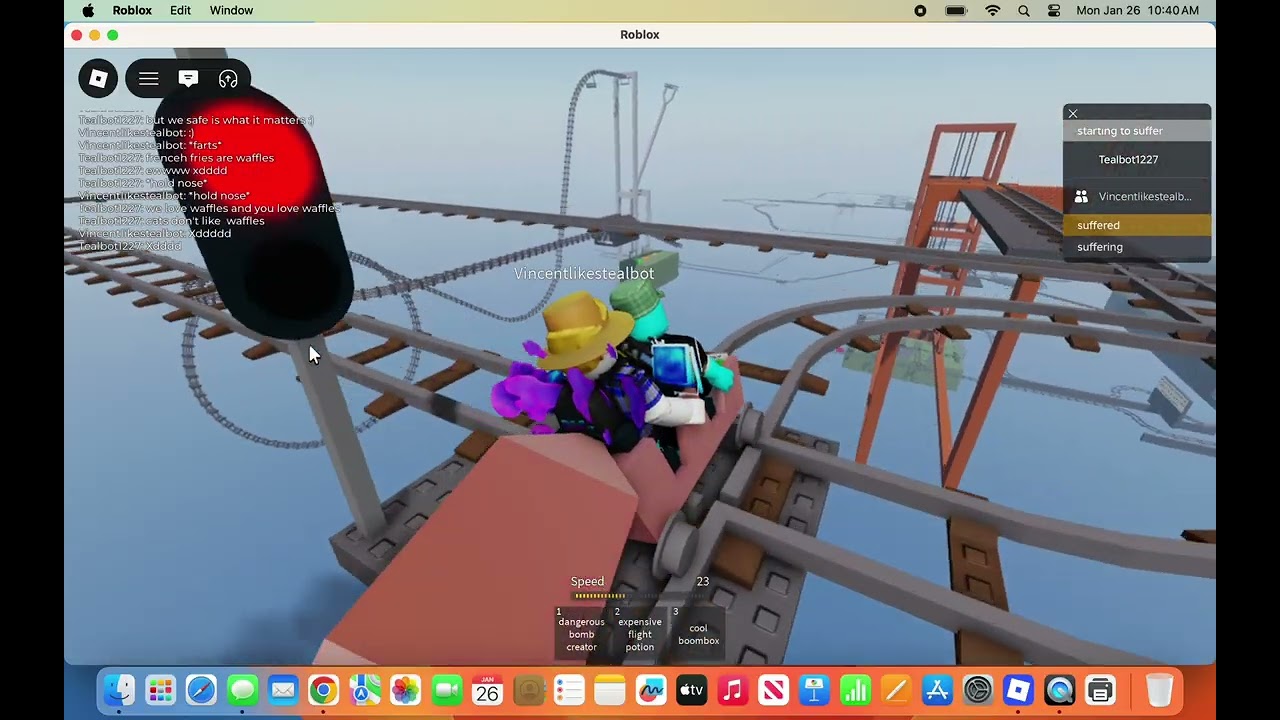Open Calendar from the dock
This screenshot has height=720, width=1280.
(487, 690)
